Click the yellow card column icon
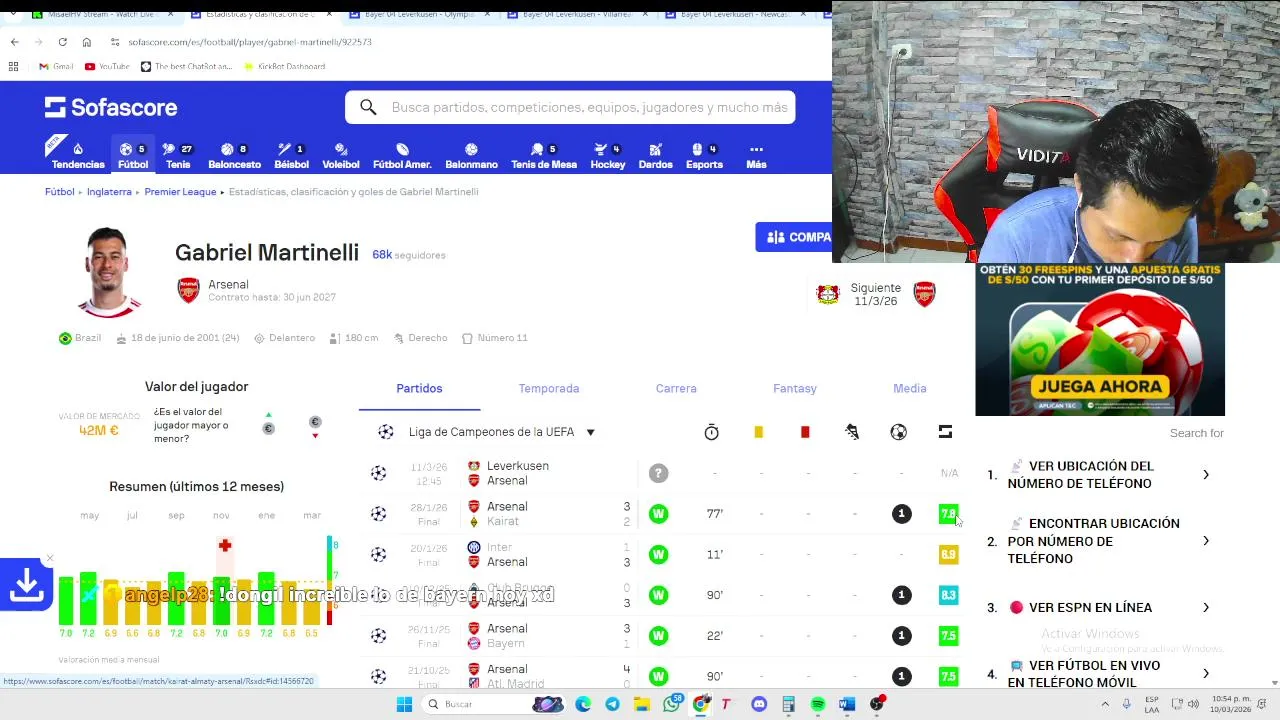This screenshot has height=720, width=1280. pos(758,432)
